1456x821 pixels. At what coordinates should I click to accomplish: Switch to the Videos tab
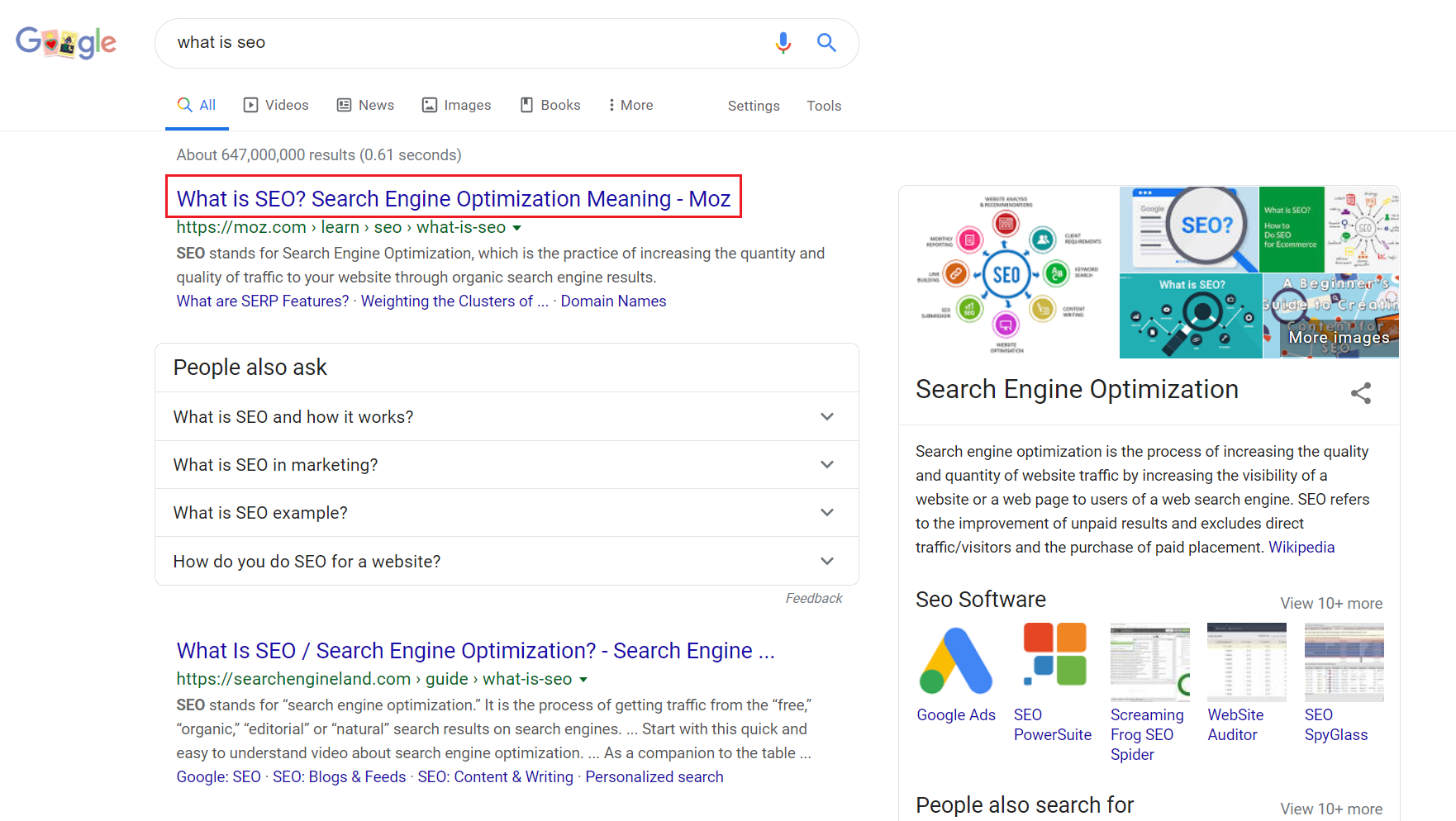(x=276, y=105)
